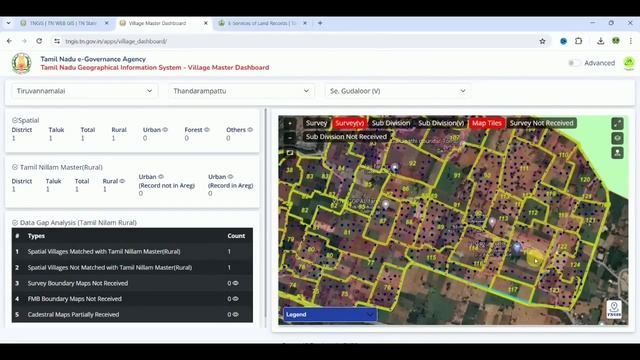Open the Se. Gudaloor (V) village dropdown
The width and height of the screenshot is (640, 360).
pyautogui.click(x=398, y=91)
